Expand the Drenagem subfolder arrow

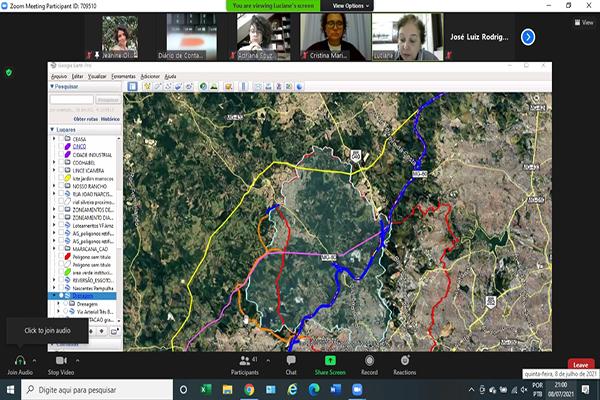click(59, 304)
